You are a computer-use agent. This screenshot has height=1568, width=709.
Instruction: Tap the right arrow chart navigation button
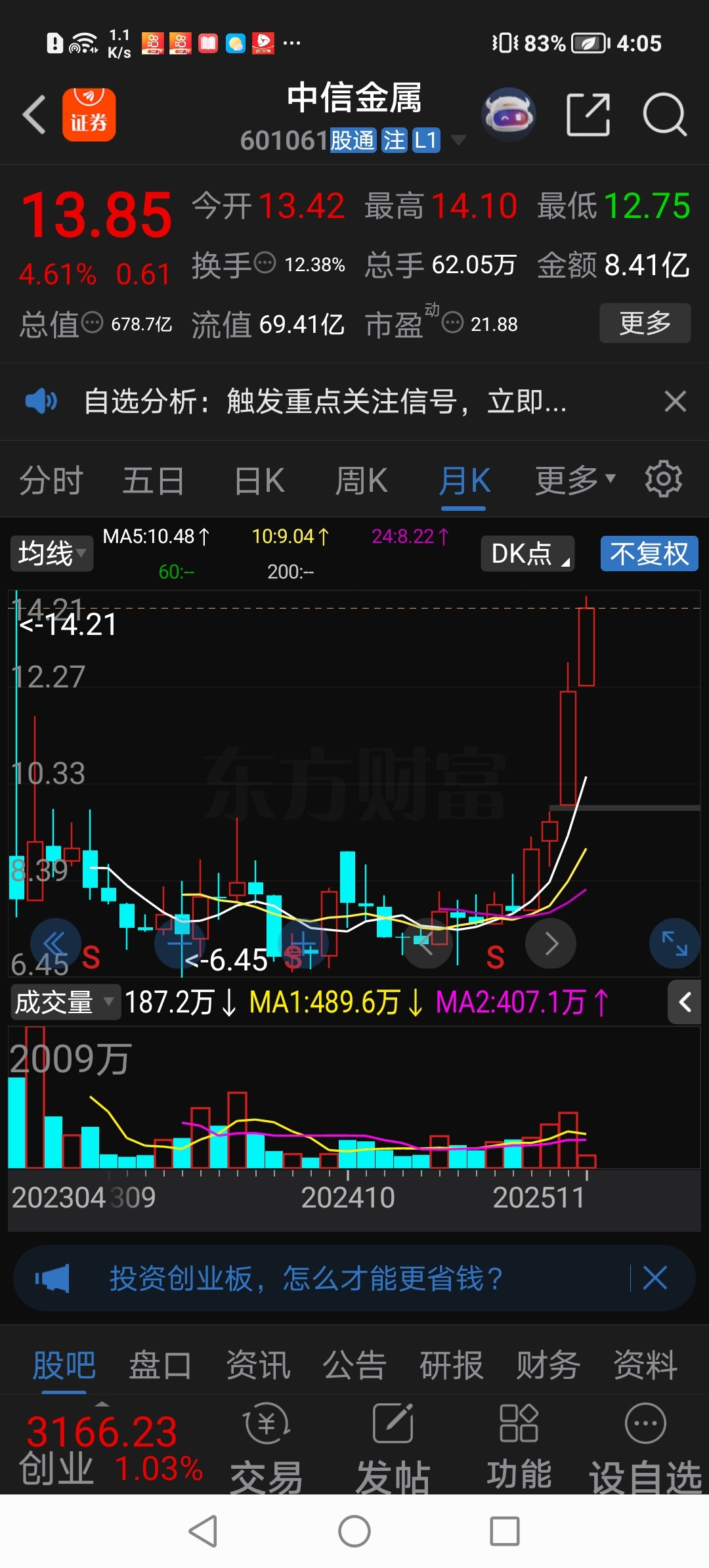[x=551, y=944]
